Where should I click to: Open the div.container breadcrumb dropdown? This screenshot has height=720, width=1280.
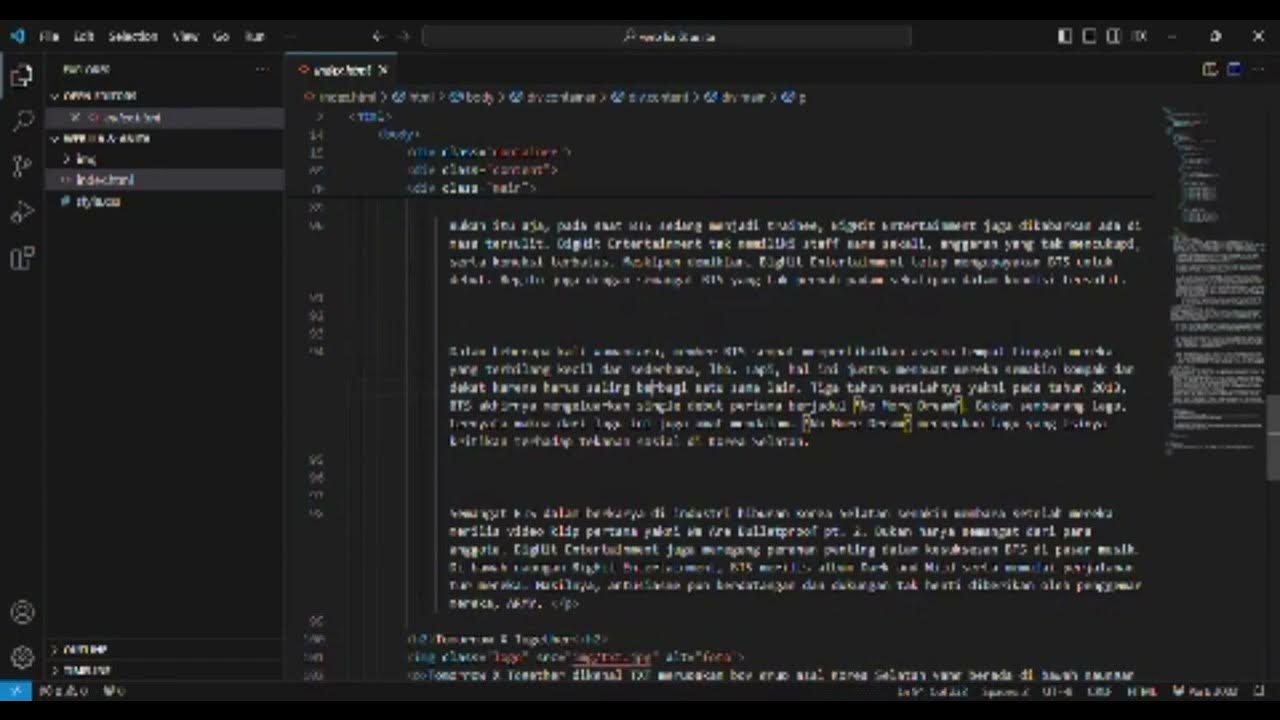coord(554,98)
